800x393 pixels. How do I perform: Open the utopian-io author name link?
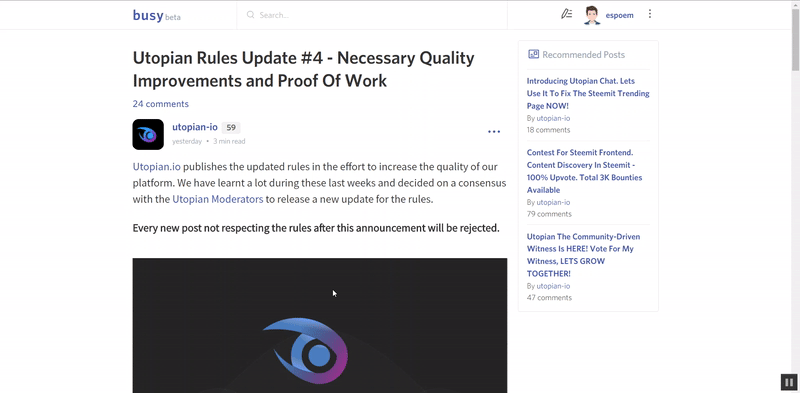(x=195, y=127)
